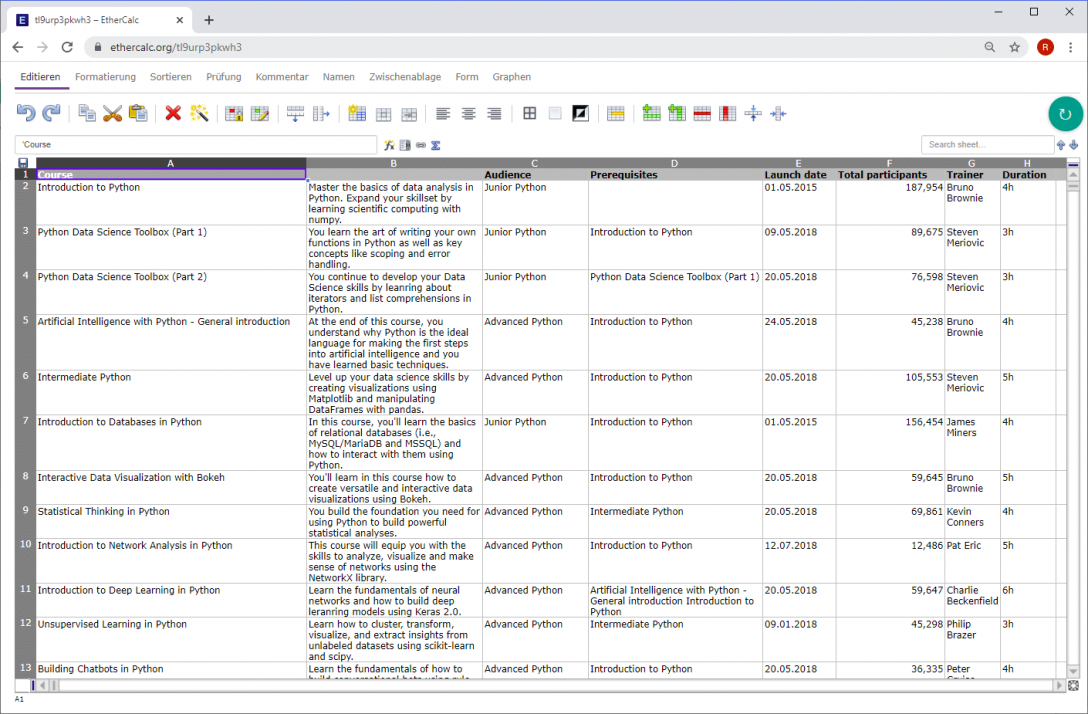Click the green refresh round button

pos(1065,114)
